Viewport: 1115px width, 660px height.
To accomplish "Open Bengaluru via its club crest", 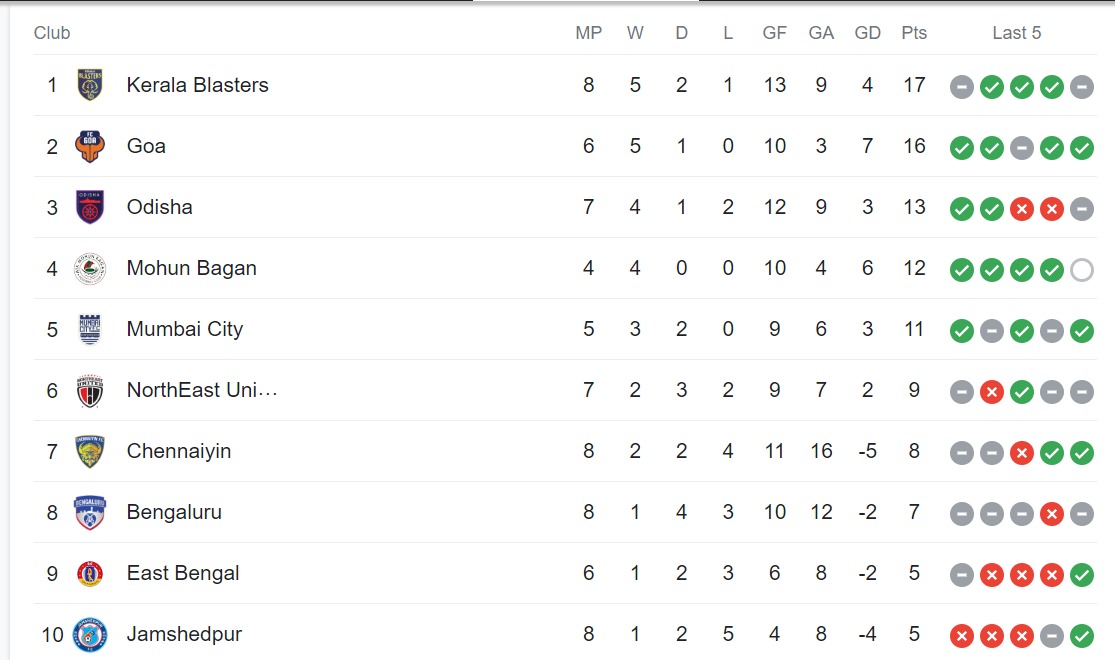I will click(x=90, y=512).
